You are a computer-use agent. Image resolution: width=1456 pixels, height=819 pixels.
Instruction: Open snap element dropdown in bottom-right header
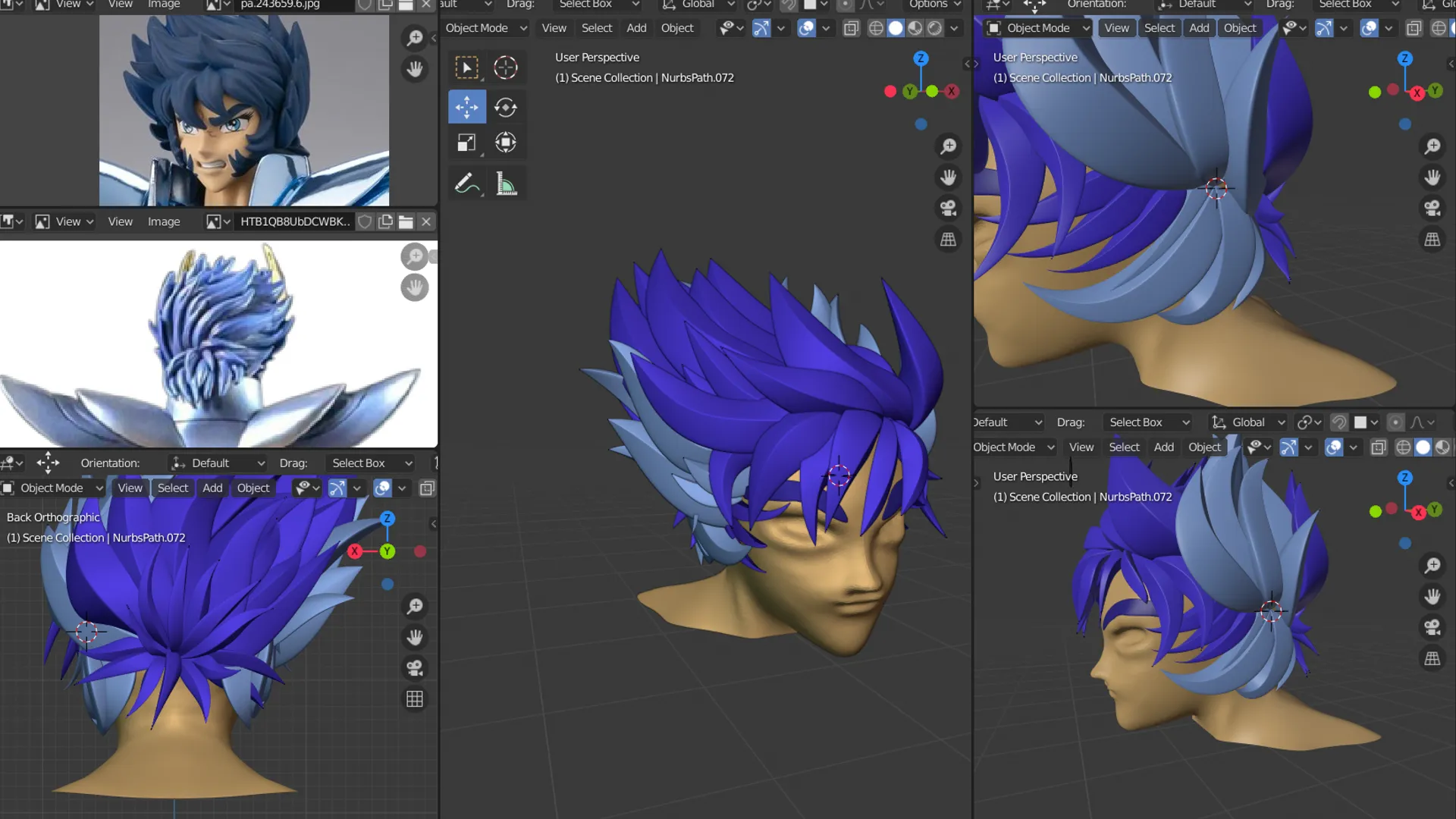coord(1366,422)
